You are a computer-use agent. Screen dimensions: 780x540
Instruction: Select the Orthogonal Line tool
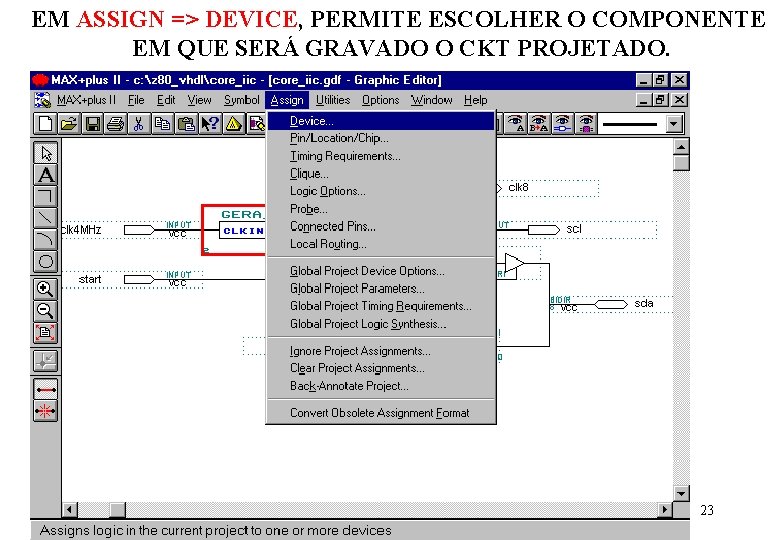coord(46,196)
